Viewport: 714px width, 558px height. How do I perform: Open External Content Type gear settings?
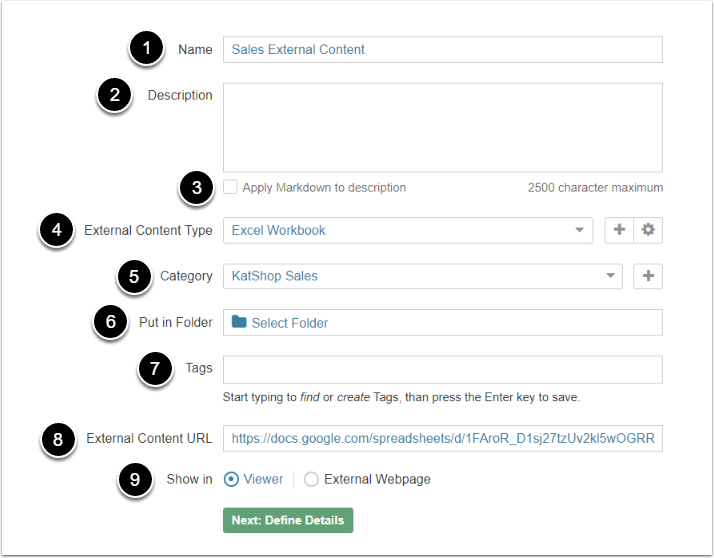[x=648, y=230]
